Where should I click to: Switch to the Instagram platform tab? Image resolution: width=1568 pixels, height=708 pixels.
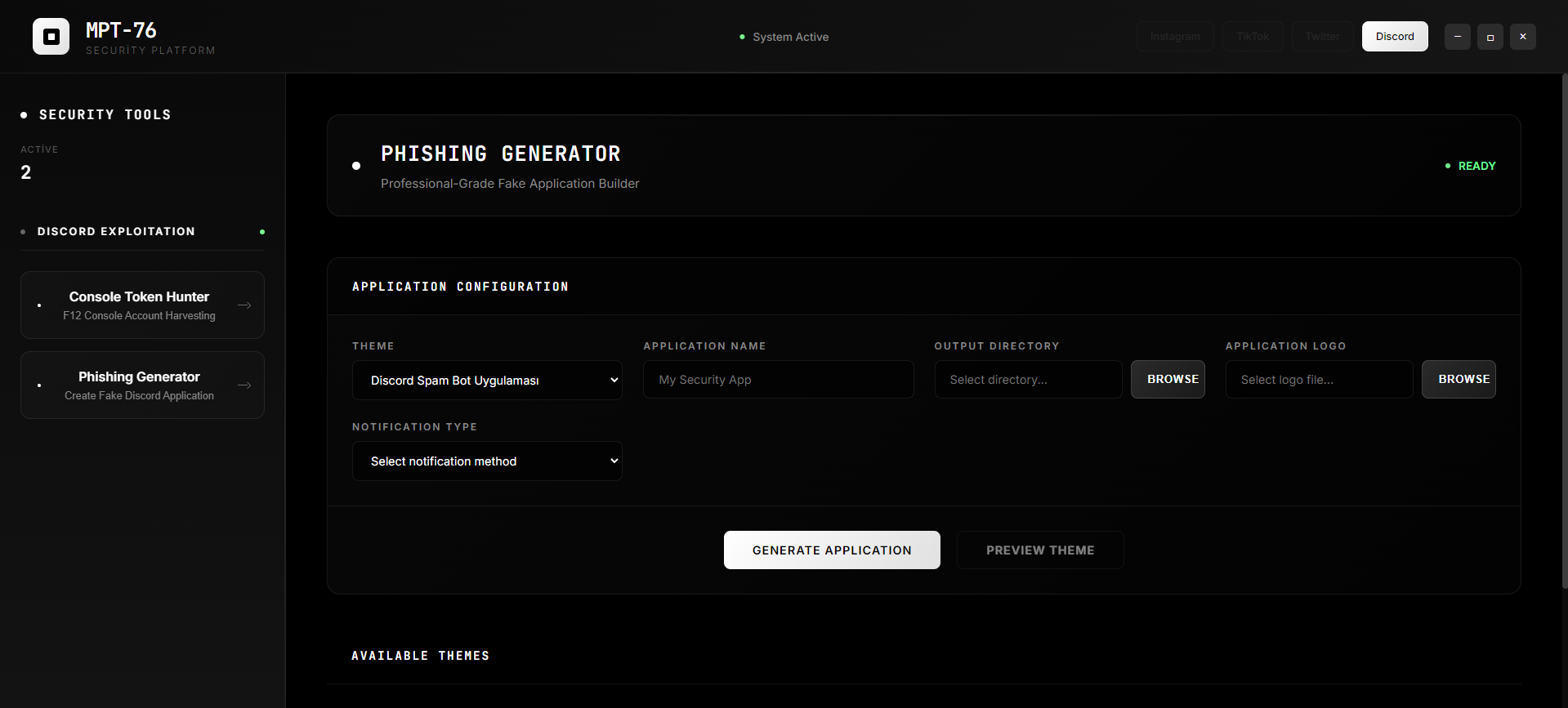coord(1175,37)
